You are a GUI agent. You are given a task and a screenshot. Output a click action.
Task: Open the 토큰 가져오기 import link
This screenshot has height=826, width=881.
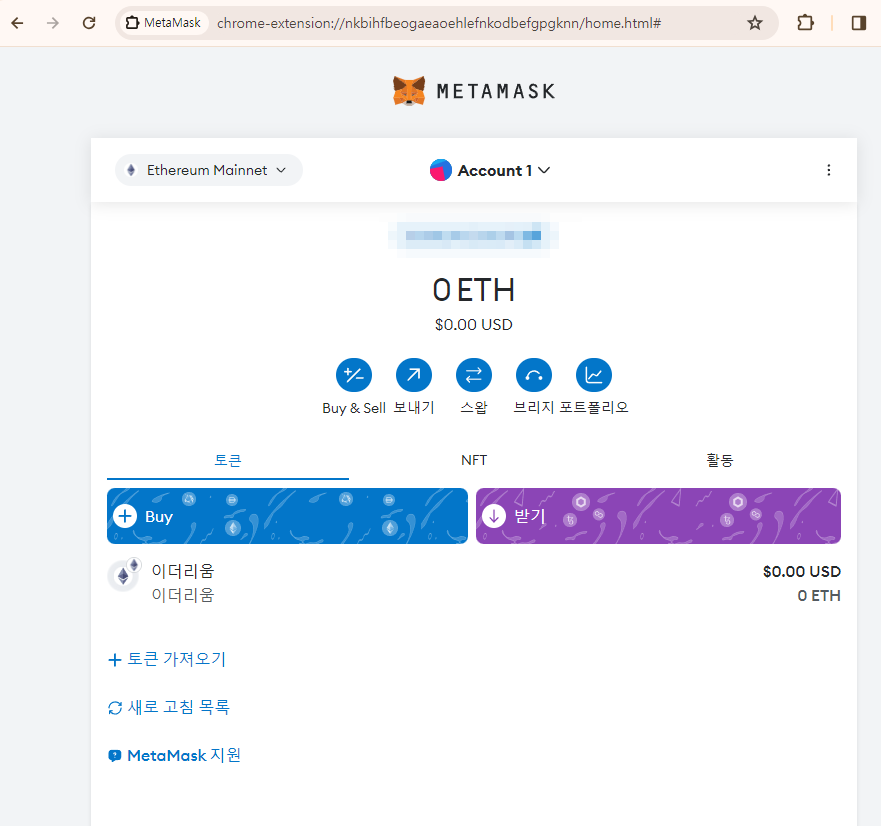click(166, 659)
